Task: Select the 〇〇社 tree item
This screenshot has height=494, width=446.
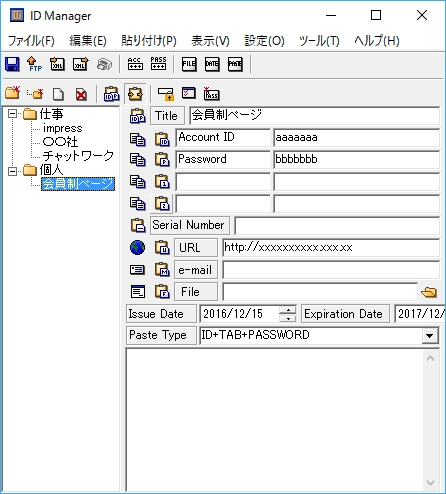Action: point(60,142)
